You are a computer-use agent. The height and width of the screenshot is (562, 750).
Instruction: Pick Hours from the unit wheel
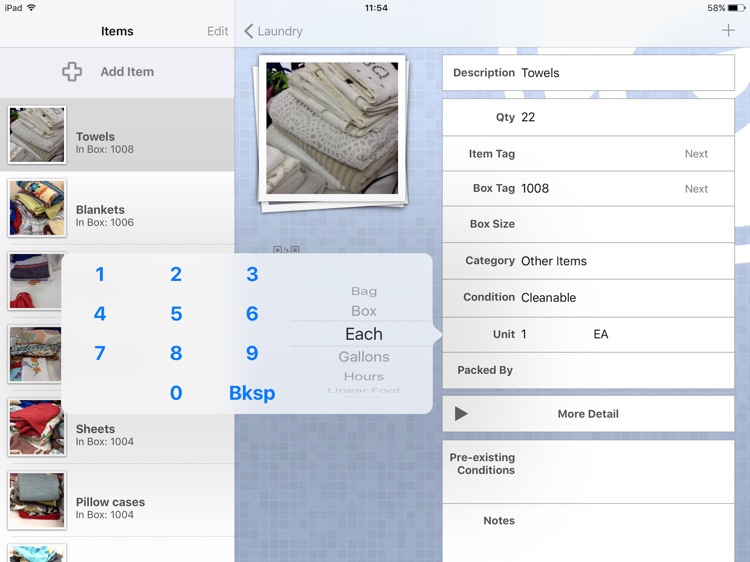coord(364,376)
